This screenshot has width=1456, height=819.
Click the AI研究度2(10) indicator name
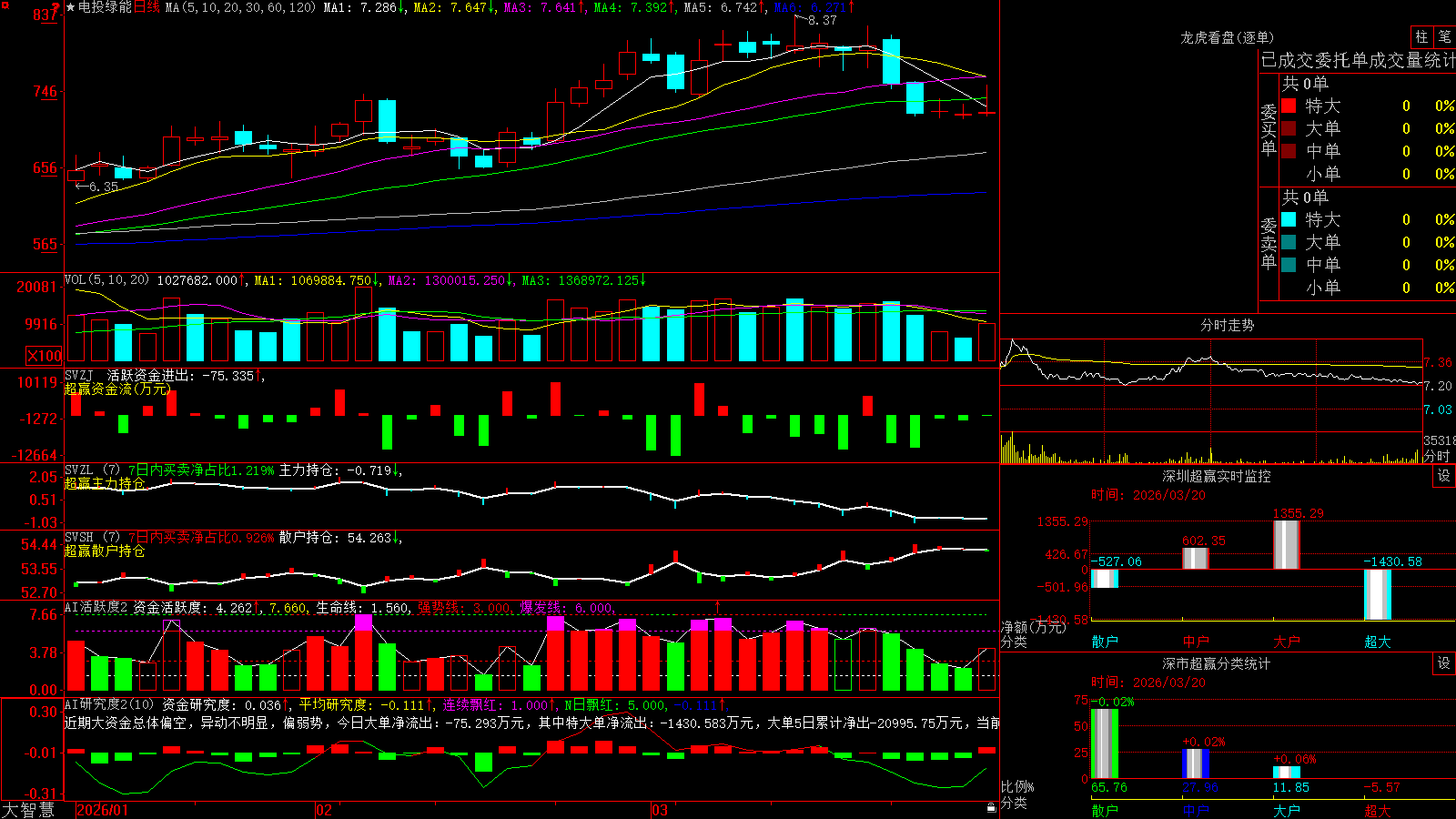[109, 704]
